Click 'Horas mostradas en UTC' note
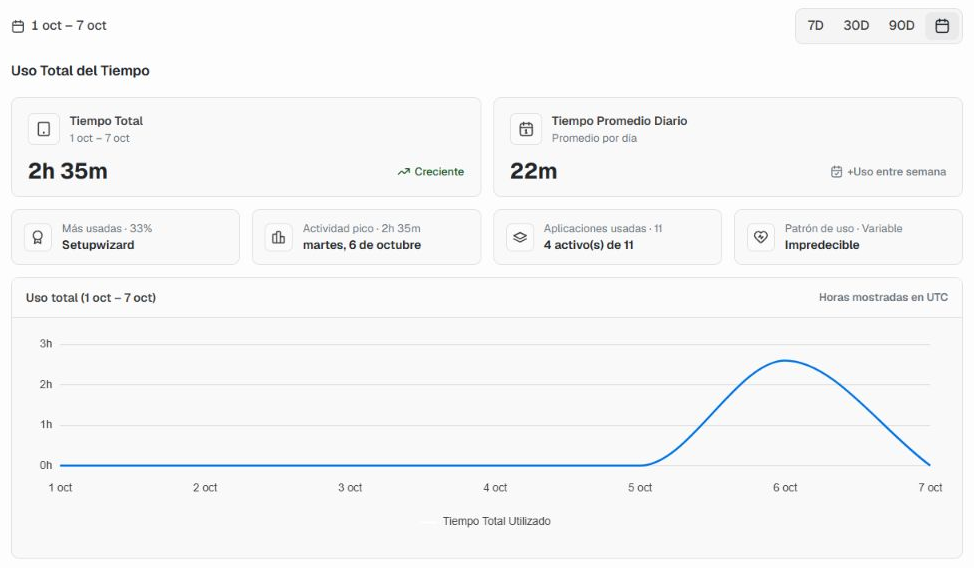This screenshot has width=974, height=568. pos(883,297)
